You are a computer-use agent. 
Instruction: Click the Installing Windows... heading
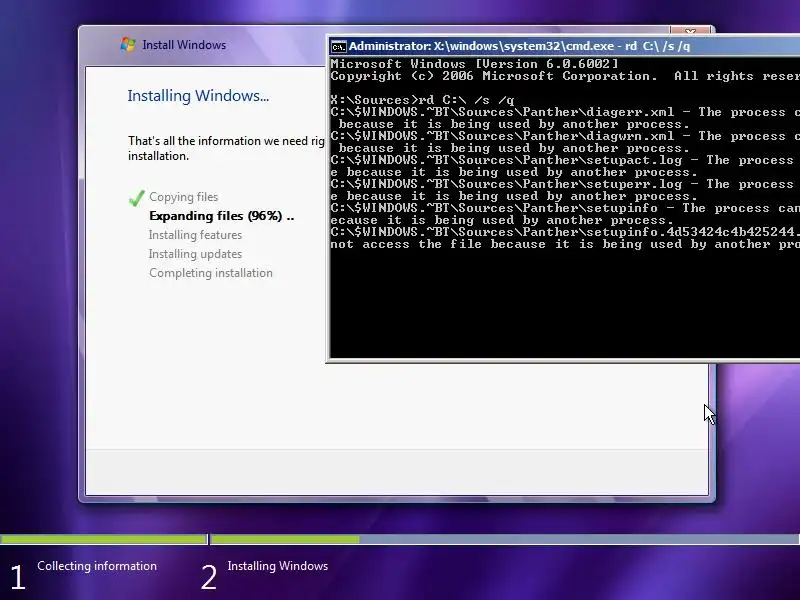pyautogui.click(x=198, y=95)
